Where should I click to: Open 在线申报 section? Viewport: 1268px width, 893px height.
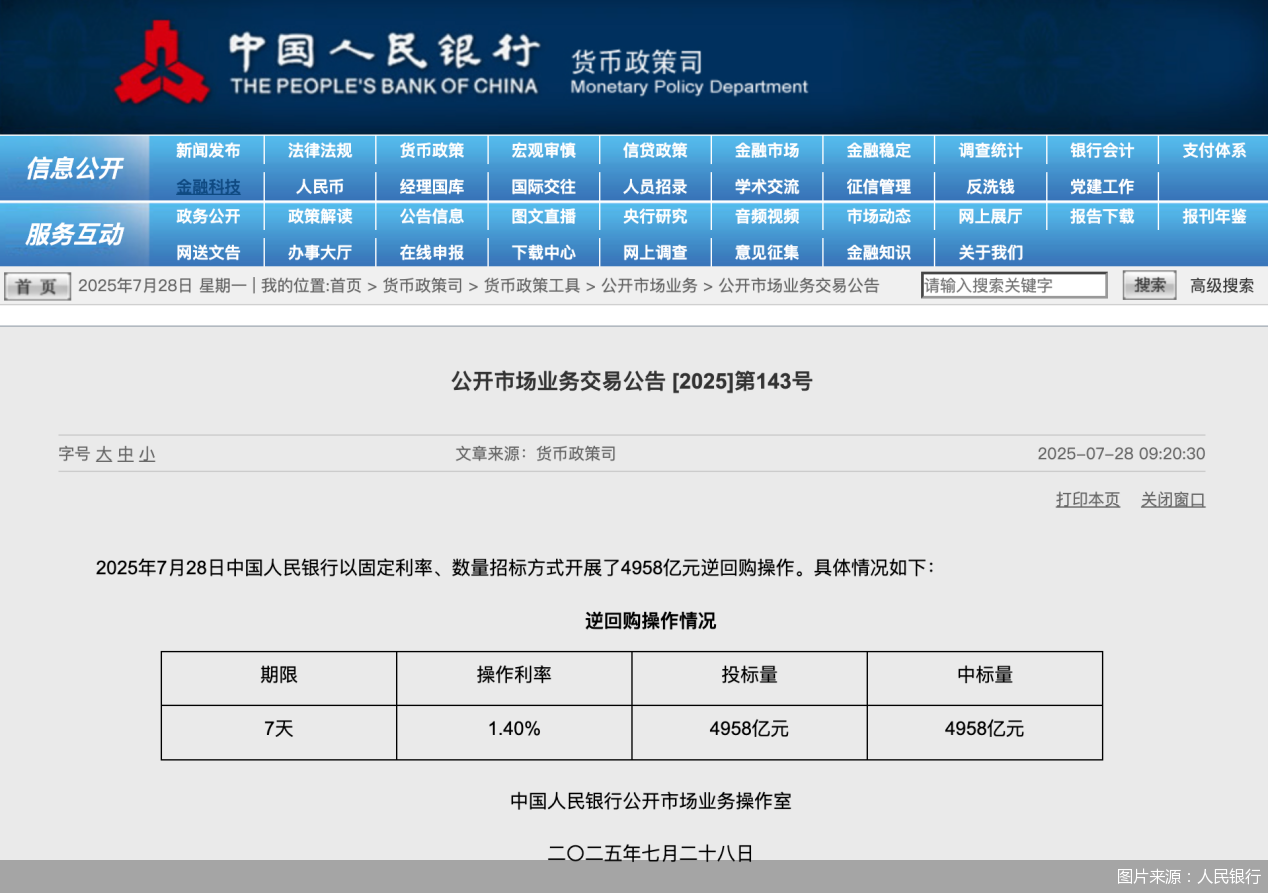coord(432,253)
